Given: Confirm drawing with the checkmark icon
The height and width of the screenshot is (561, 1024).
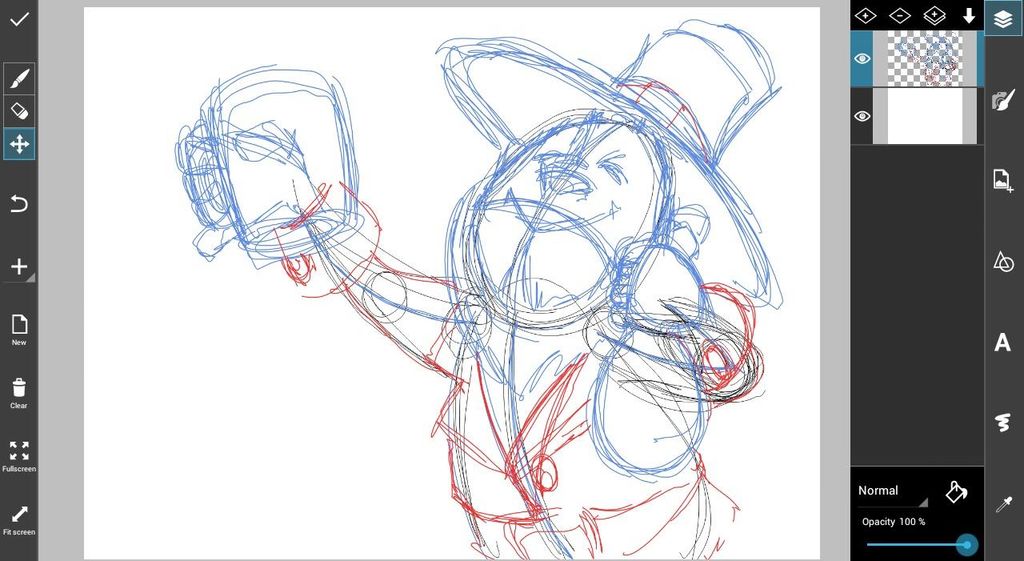Looking at the screenshot, I should click(19, 19).
